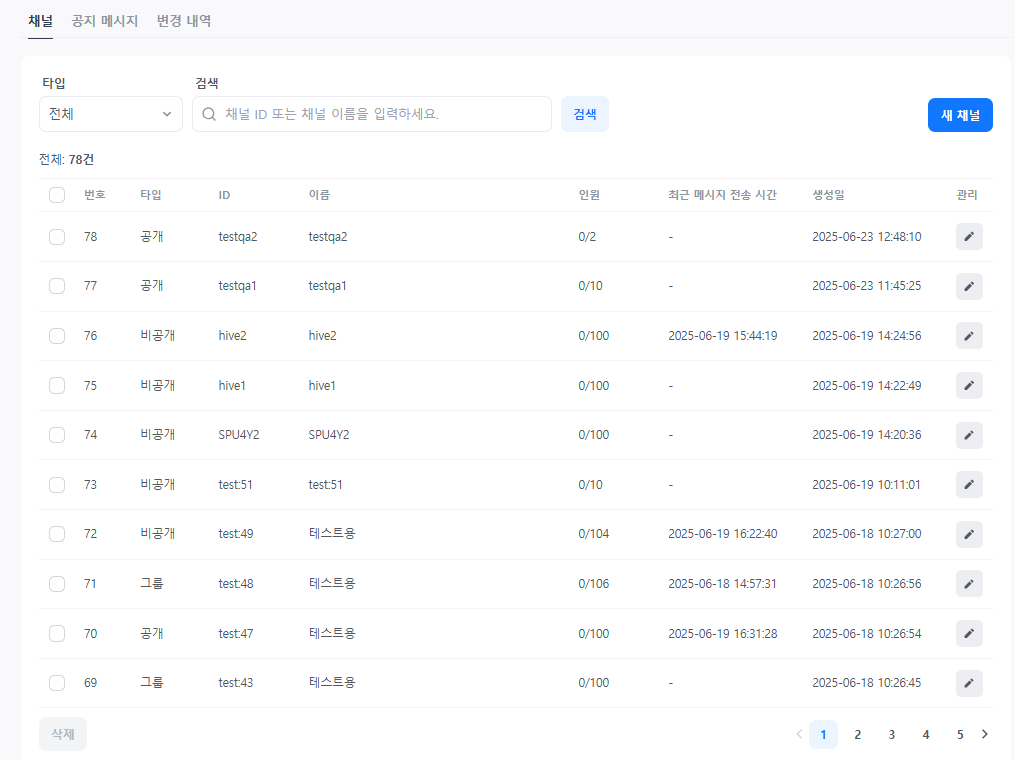Click the 새 채널 button
The height and width of the screenshot is (760, 1015).
pos(959,115)
